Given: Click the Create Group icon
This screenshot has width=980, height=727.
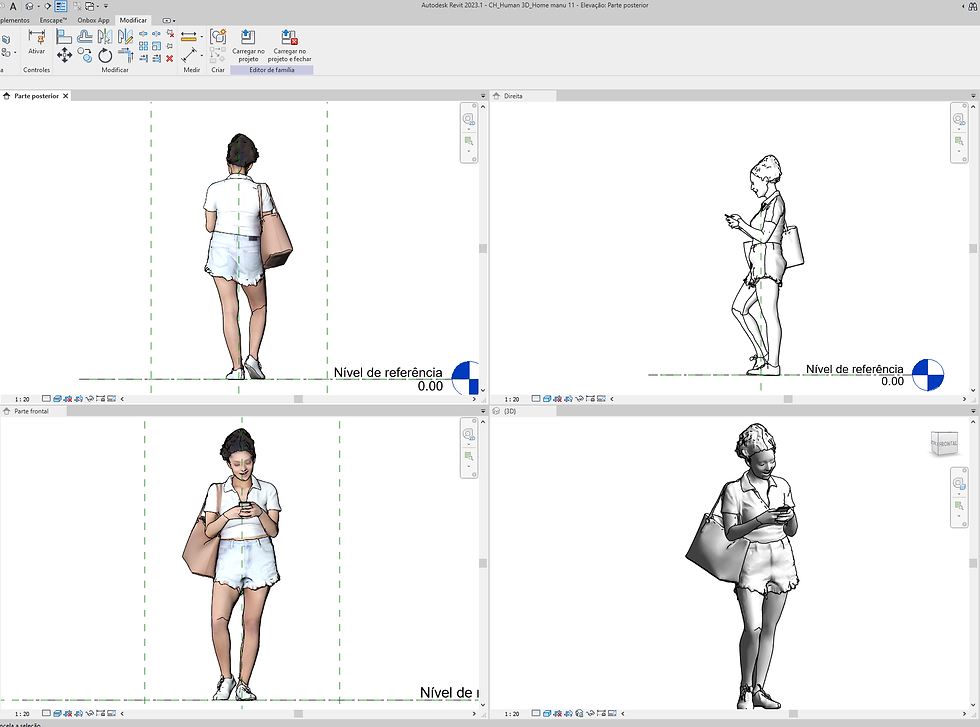Looking at the screenshot, I should point(218,36).
